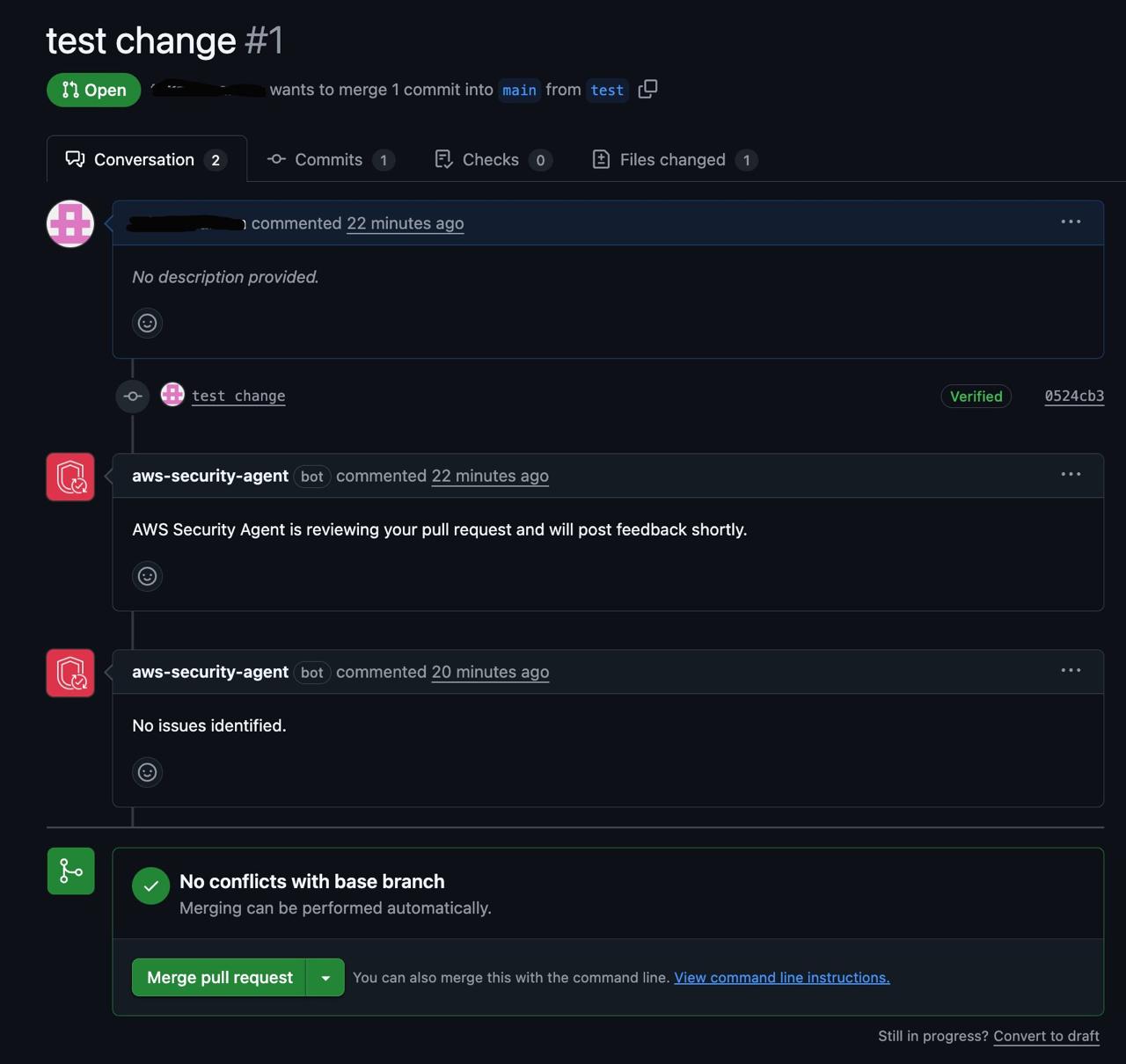This screenshot has height=1064, width=1126.
Task: Click the Verified signature badge
Action: [976, 397]
